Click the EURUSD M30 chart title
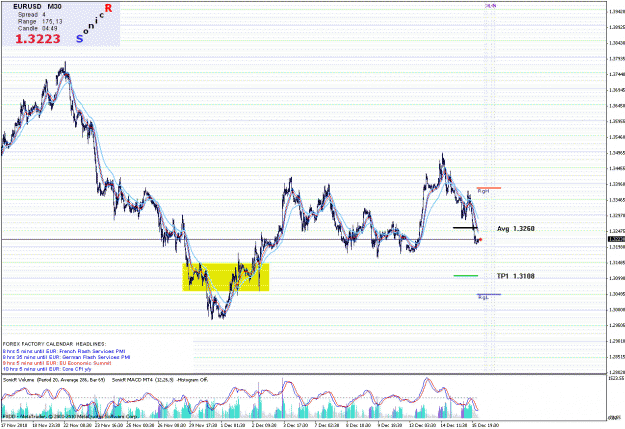The image size is (625, 429). point(37,7)
